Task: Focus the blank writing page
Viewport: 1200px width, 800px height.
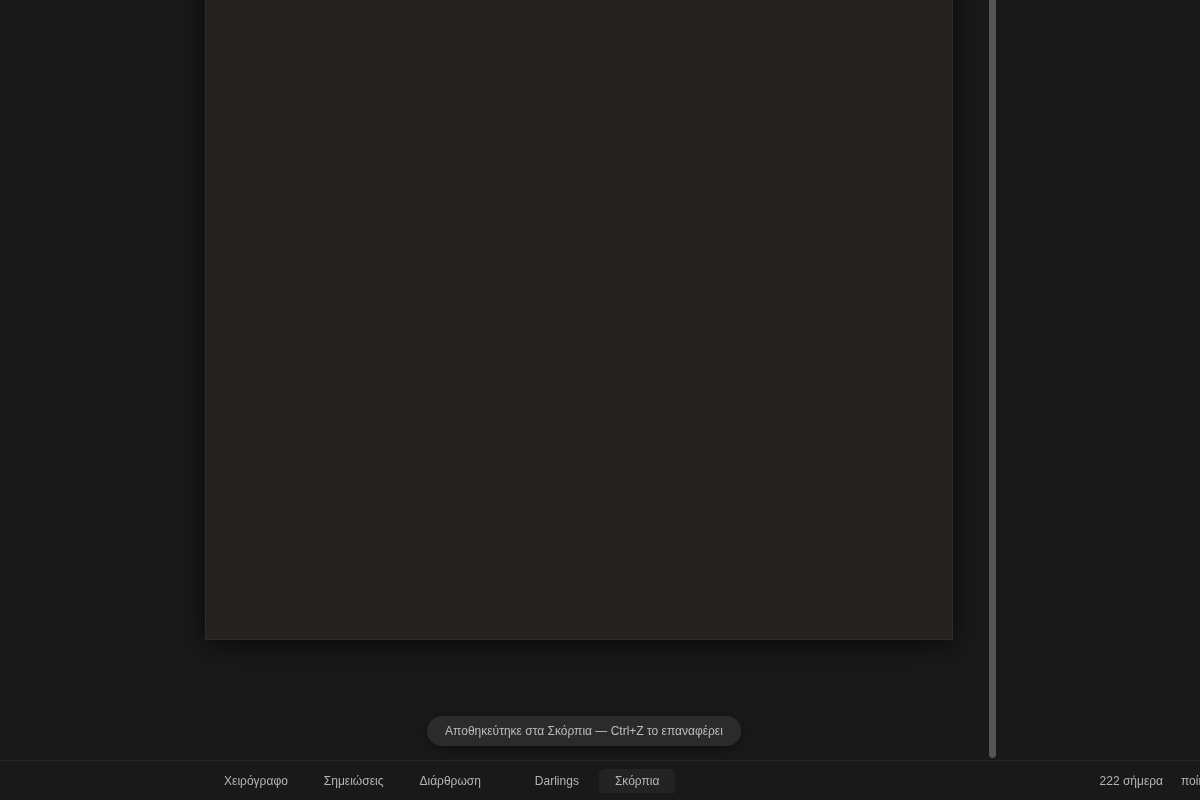Action: click(x=579, y=320)
